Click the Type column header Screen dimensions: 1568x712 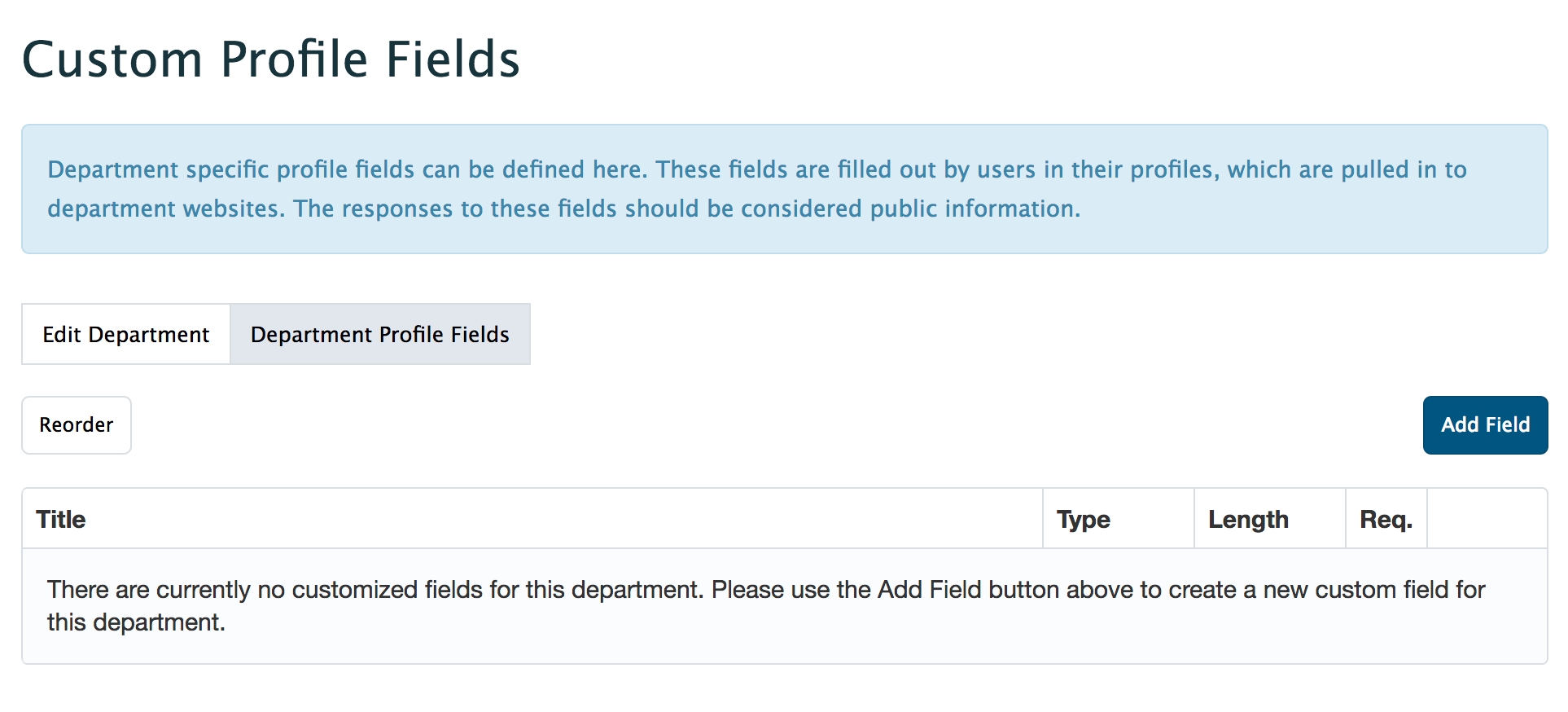1083,520
